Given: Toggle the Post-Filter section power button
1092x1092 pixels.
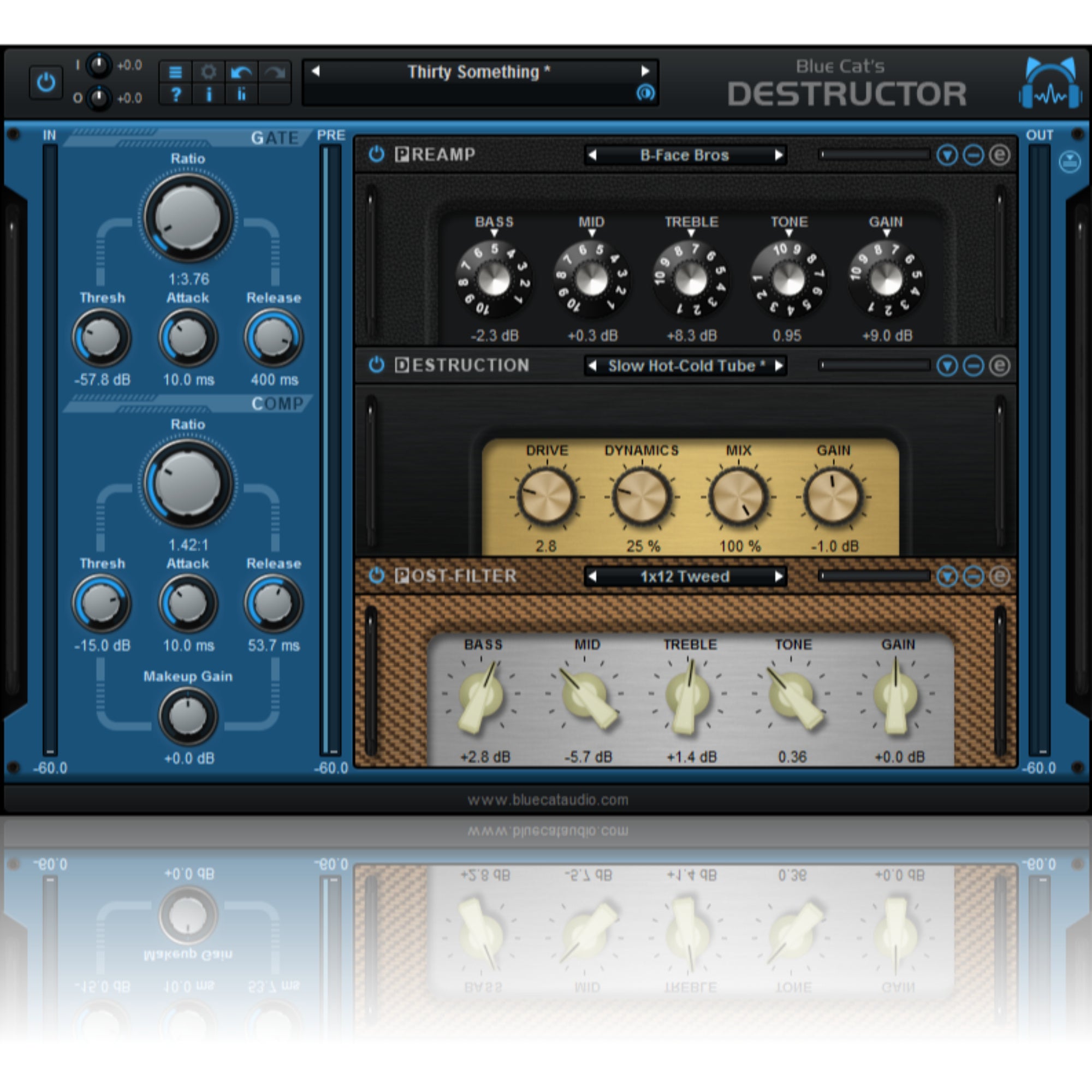Looking at the screenshot, I should click(x=376, y=576).
